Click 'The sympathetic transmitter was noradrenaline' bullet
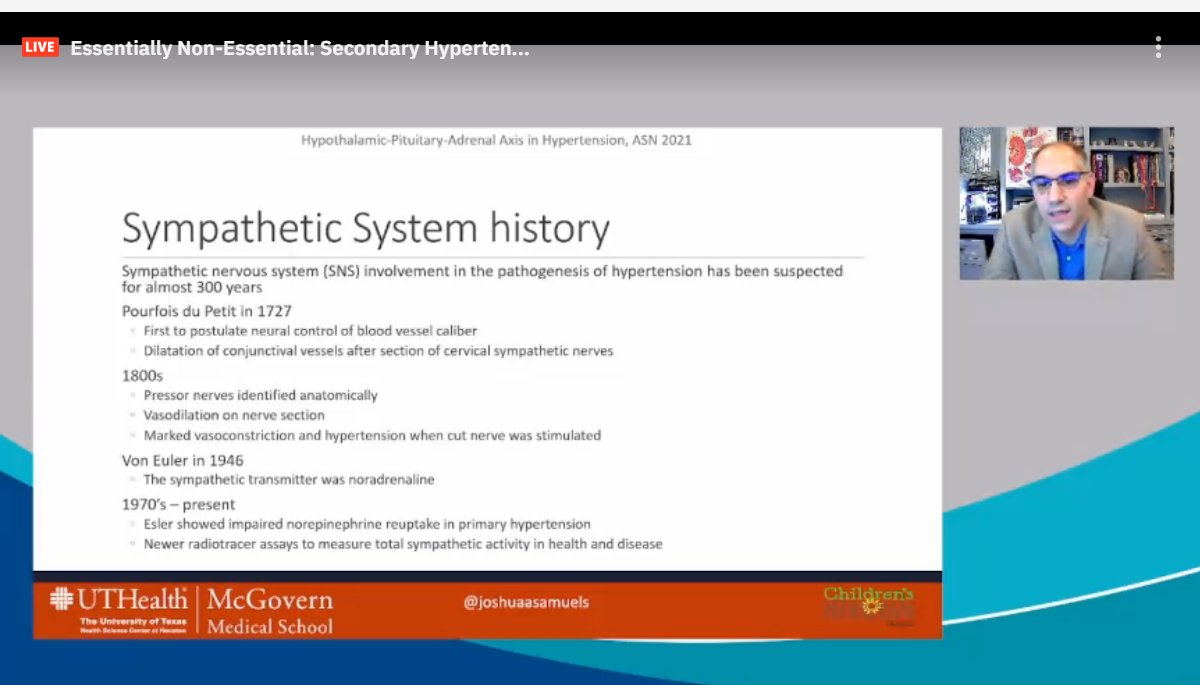1200x685 pixels. pyautogui.click(x=289, y=480)
